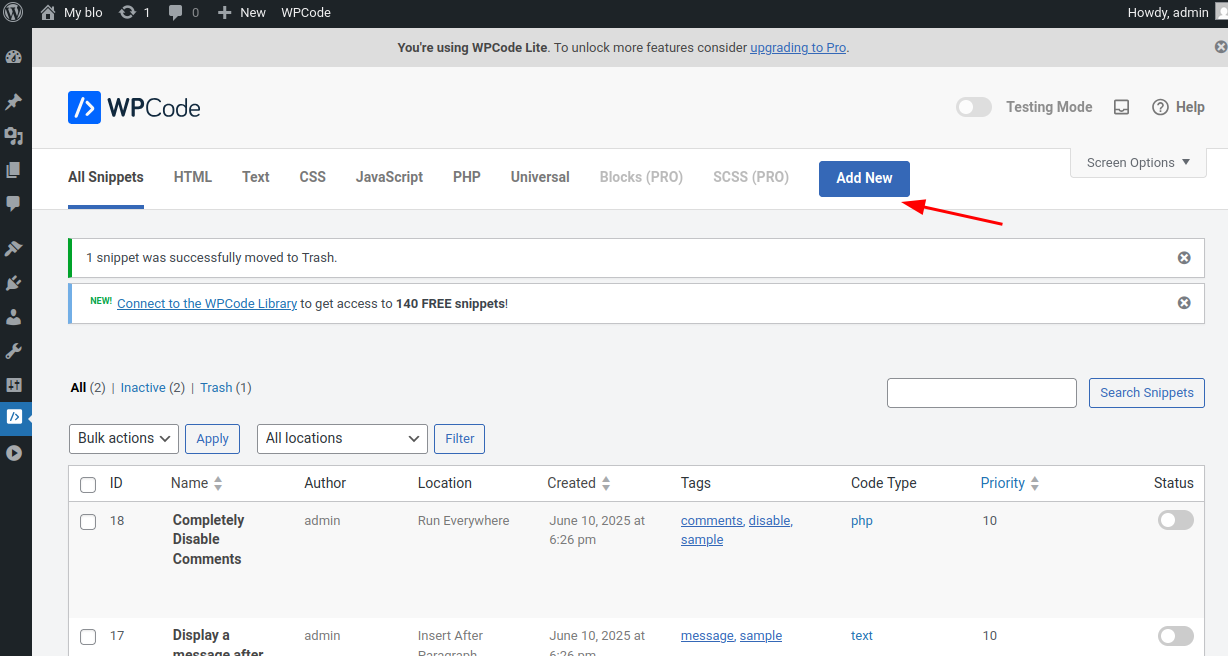The image size is (1228, 656).
Task: Open Tools wrench icon in sidebar
Action: click(14, 351)
